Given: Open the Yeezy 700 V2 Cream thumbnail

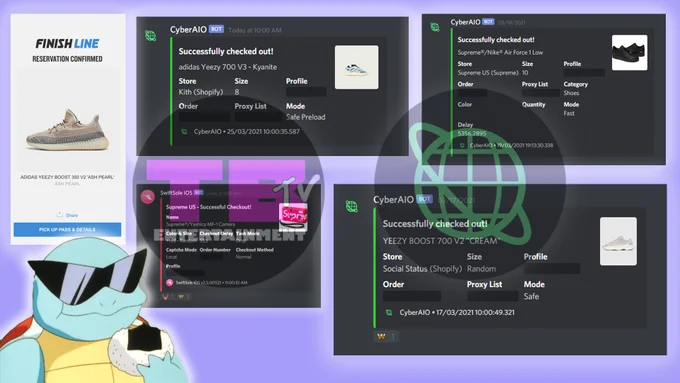Looking at the screenshot, I should tap(618, 241).
